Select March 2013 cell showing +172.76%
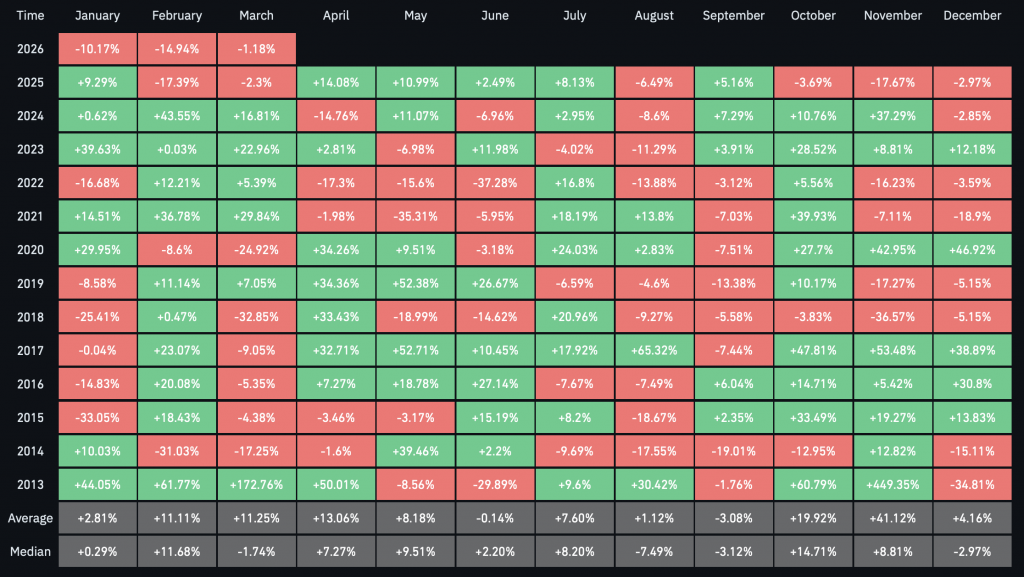The height and width of the screenshot is (577, 1024). [256, 485]
